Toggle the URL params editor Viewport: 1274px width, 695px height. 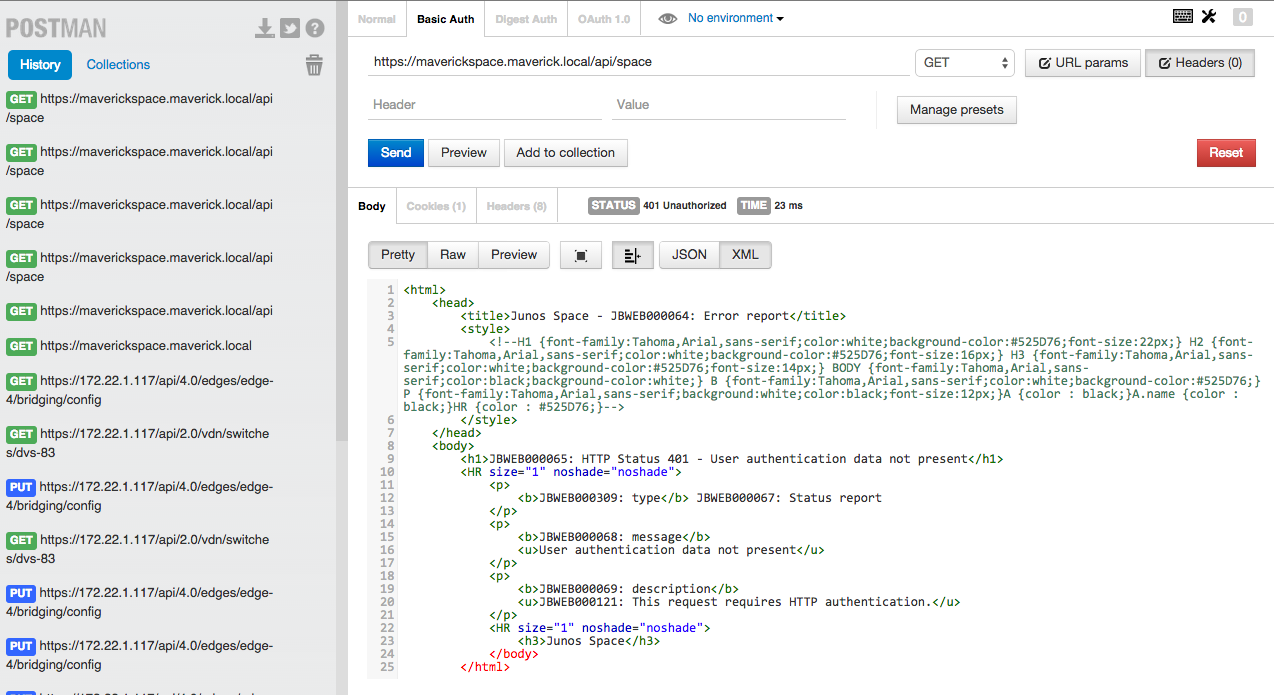click(x=1083, y=63)
